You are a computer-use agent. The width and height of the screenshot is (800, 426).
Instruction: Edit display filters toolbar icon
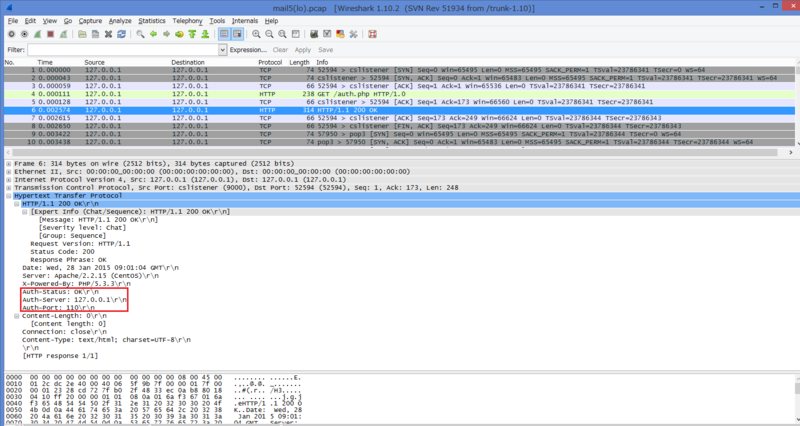click(x=327, y=34)
